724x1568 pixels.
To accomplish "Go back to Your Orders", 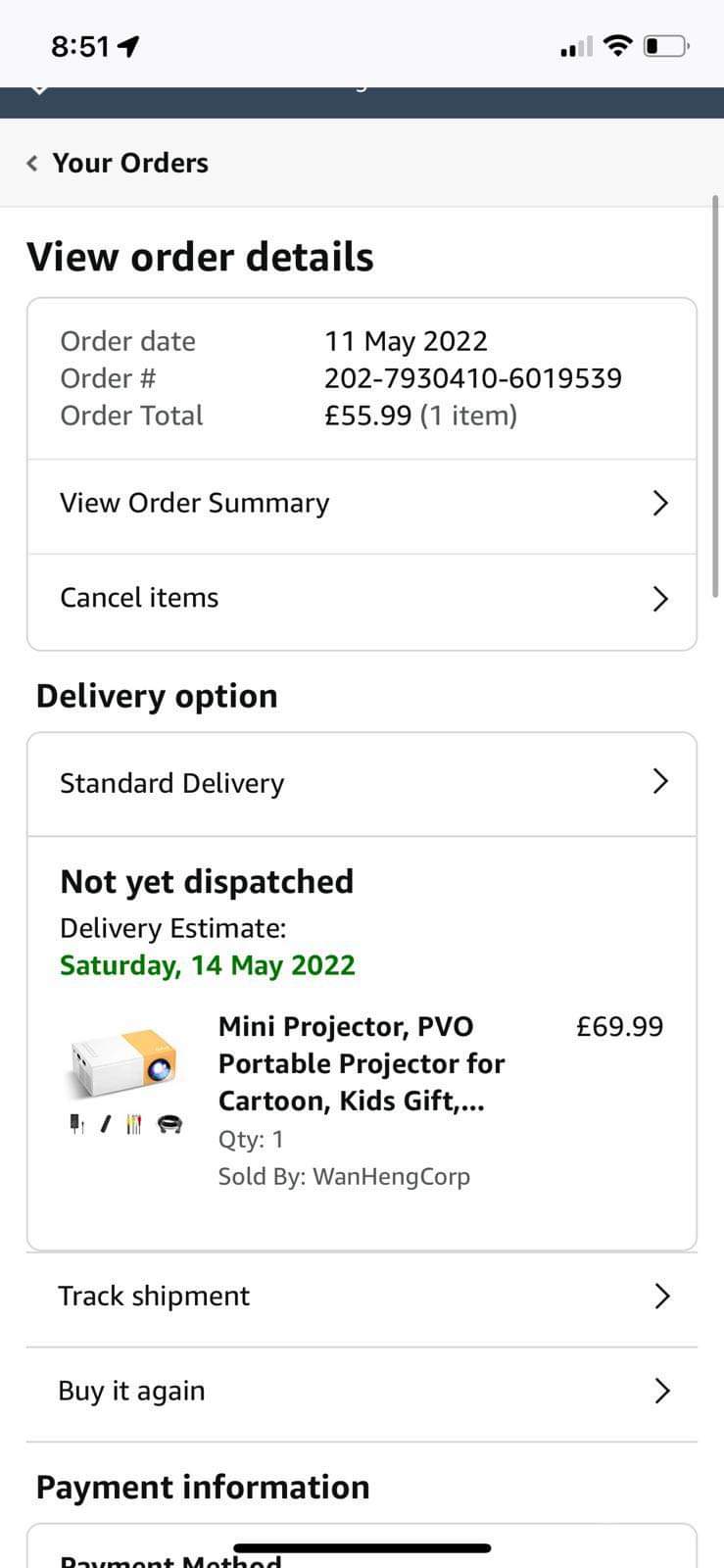I will coord(130,163).
